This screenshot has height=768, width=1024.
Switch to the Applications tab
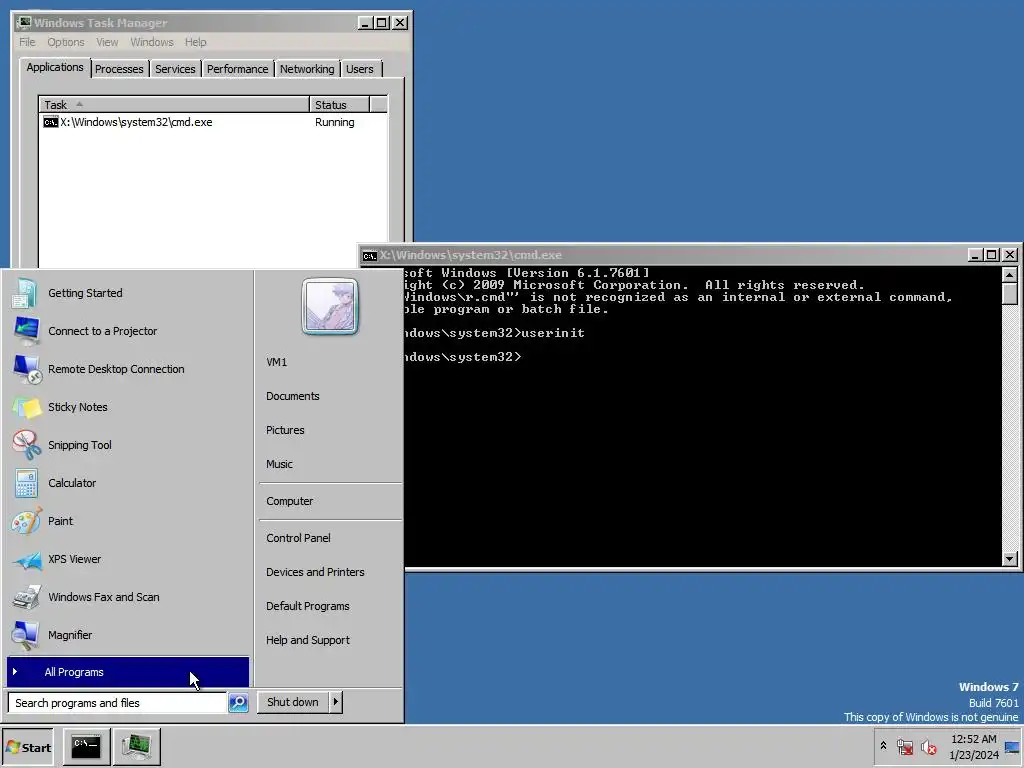point(55,67)
